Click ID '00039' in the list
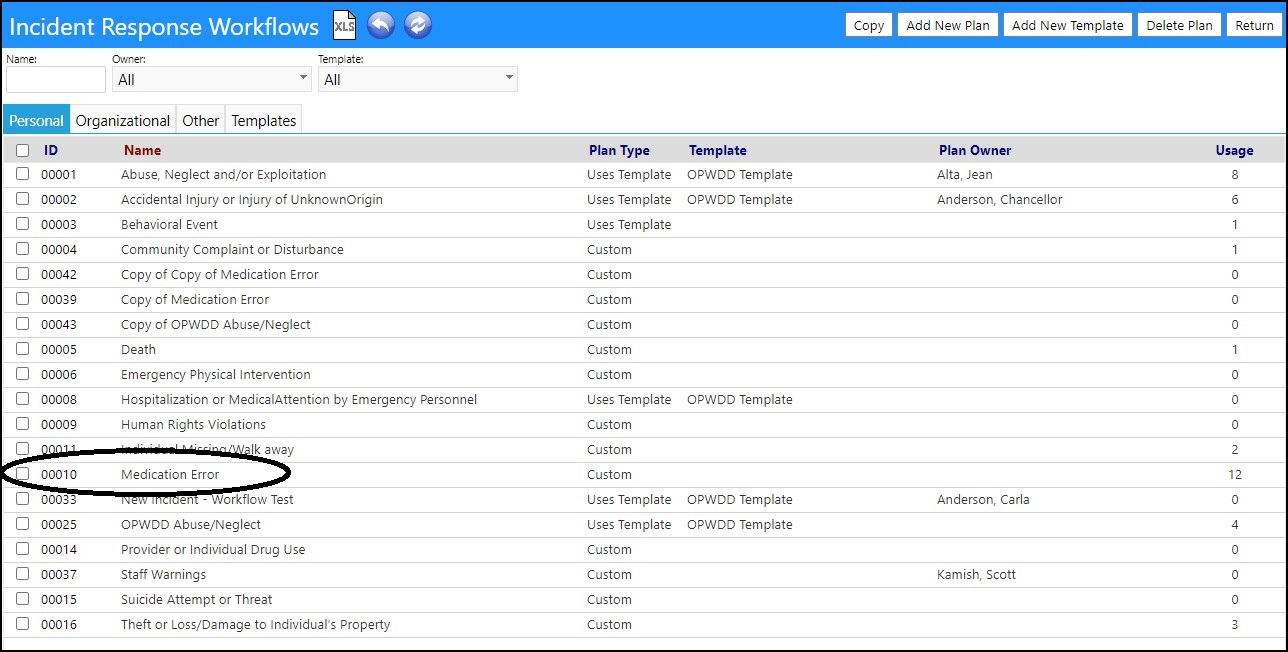 pyautogui.click(x=59, y=299)
